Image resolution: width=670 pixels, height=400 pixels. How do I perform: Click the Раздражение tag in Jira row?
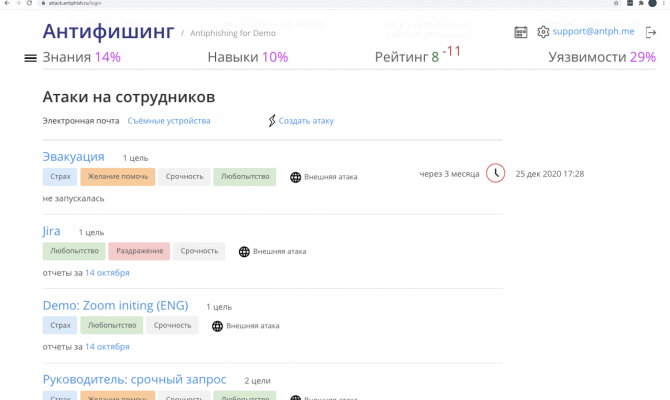(139, 251)
